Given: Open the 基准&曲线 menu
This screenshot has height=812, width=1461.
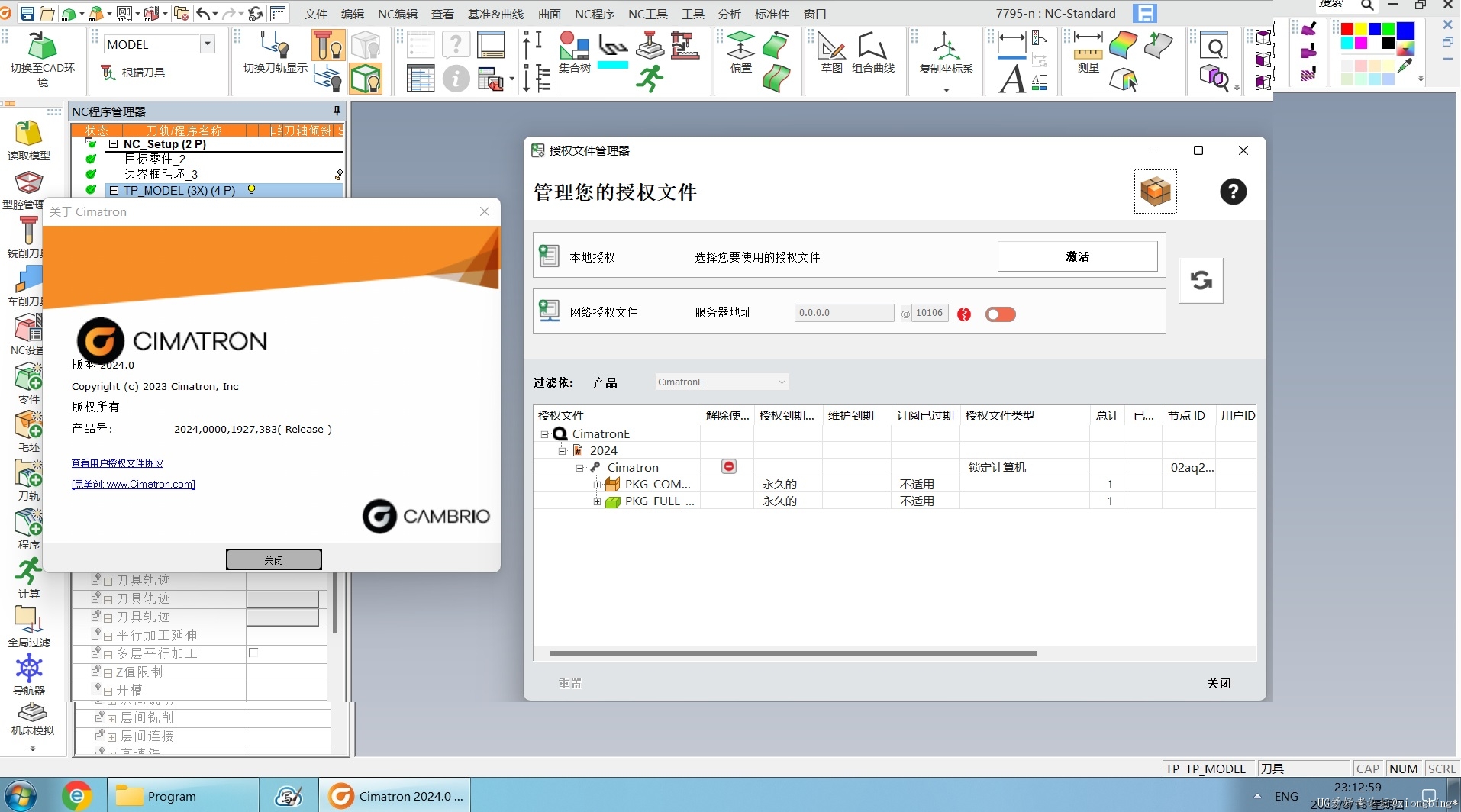Looking at the screenshot, I should [x=495, y=14].
